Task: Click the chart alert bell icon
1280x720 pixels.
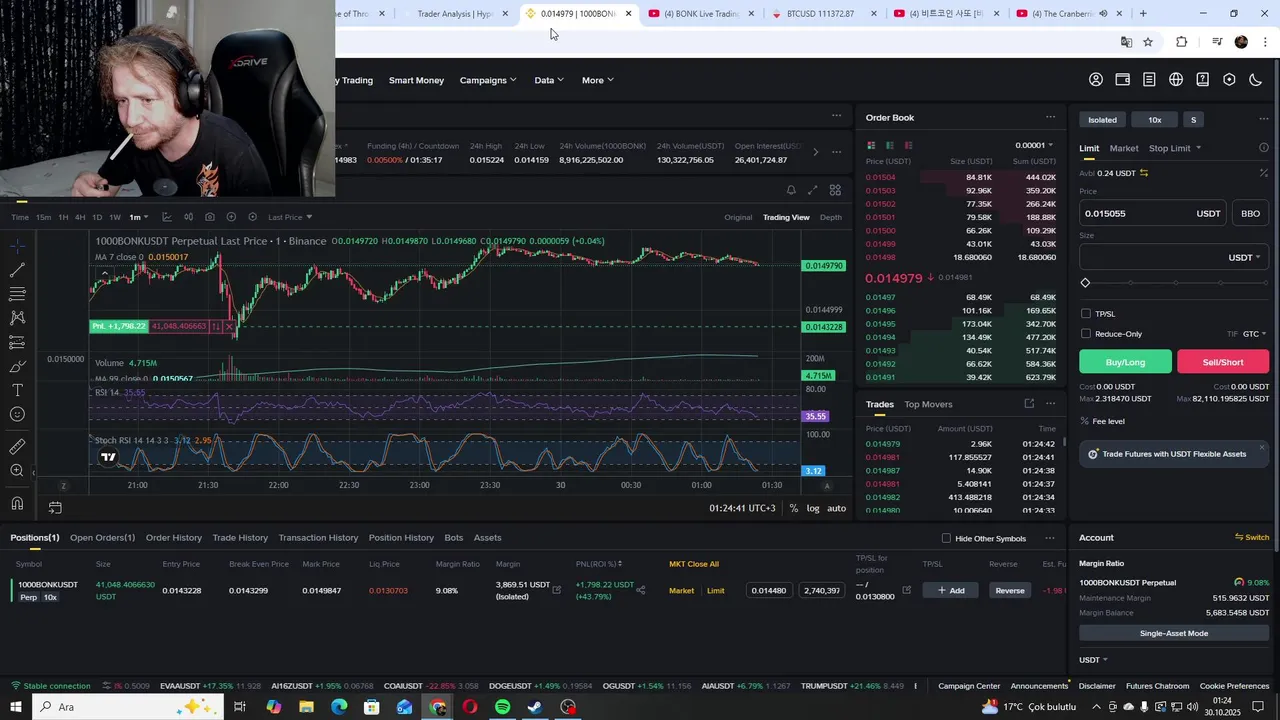Action: click(791, 190)
